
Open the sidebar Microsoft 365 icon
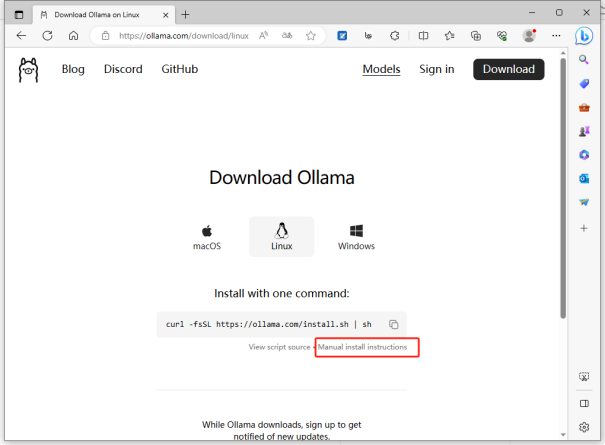584,155
